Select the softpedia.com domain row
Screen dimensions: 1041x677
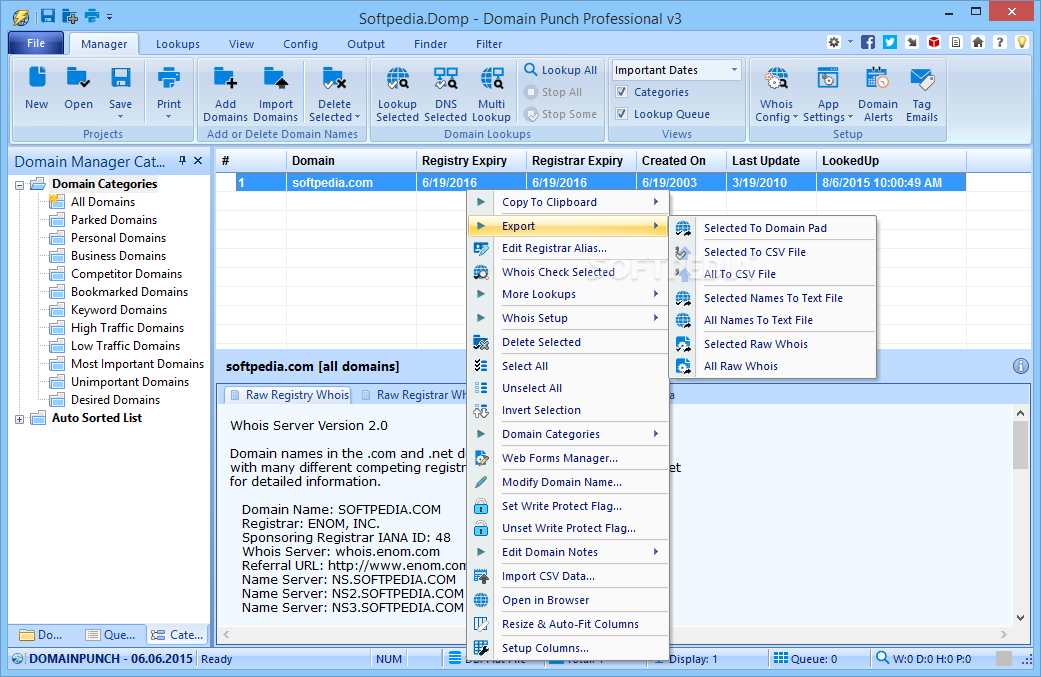601,183
